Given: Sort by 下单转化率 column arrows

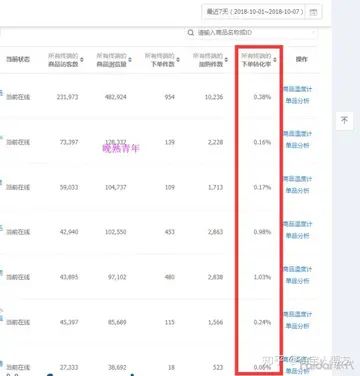Looking at the screenshot, I should pyautogui.click(x=275, y=60).
